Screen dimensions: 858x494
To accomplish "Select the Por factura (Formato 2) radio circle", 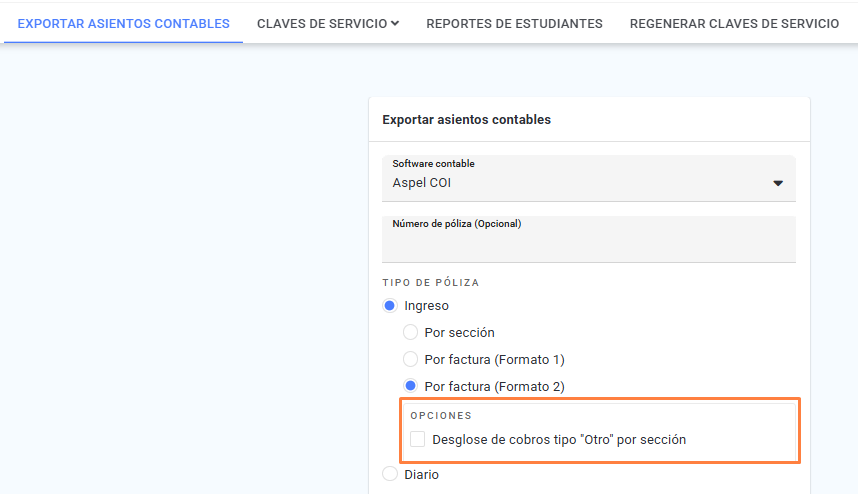I will pyautogui.click(x=410, y=386).
